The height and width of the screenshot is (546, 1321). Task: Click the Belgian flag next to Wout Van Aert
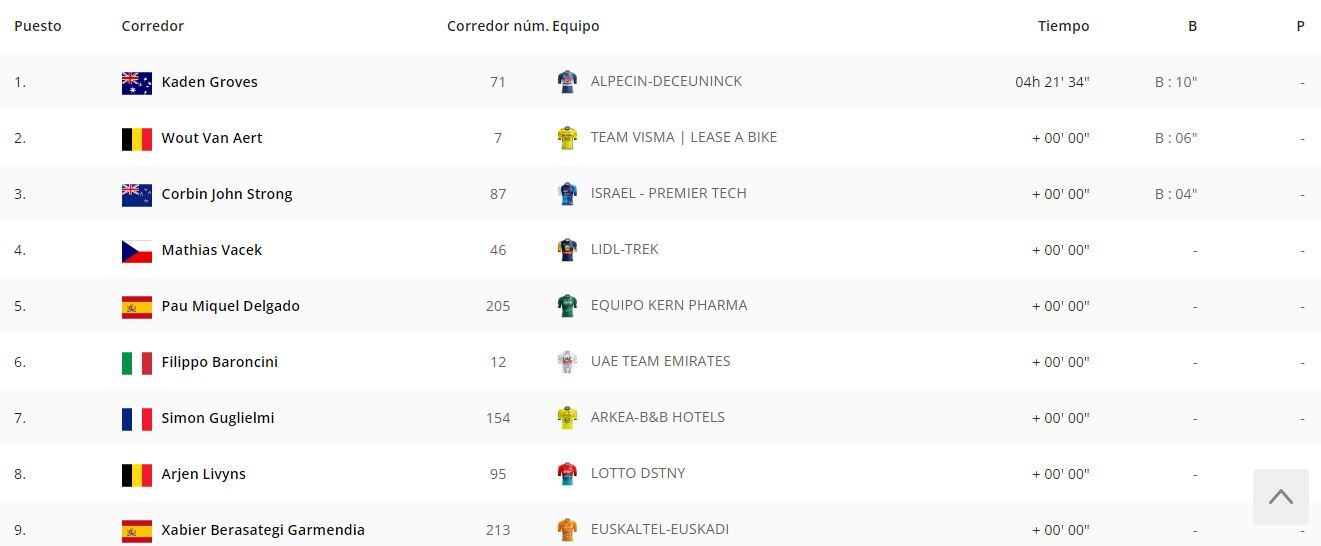136,139
